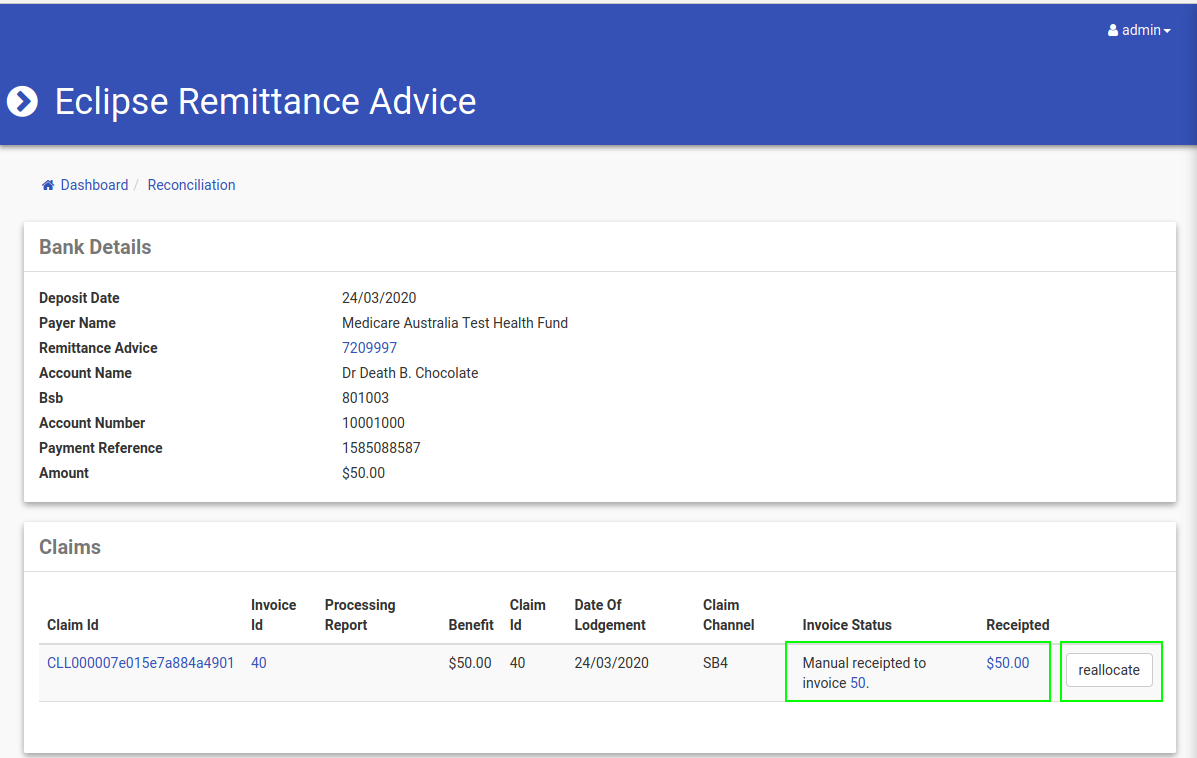Screen dimensions: 1197x758
Task: Open invoice 40 in the Invoice Id column
Action: pyautogui.click(x=259, y=663)
